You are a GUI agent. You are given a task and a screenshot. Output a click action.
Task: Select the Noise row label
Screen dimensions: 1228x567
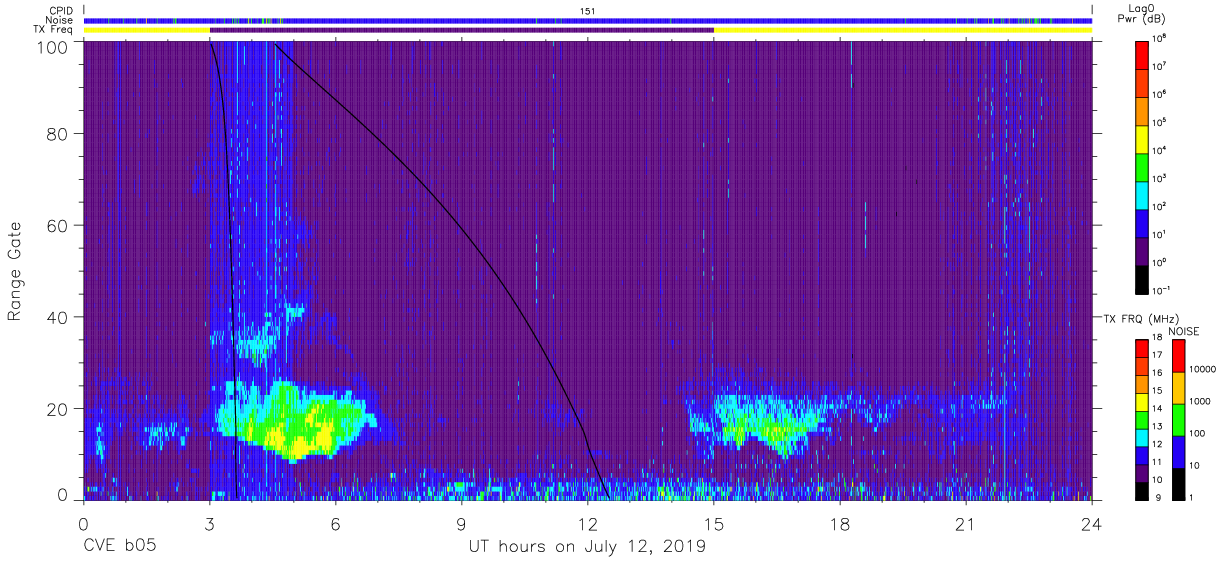tap(60, 20)
